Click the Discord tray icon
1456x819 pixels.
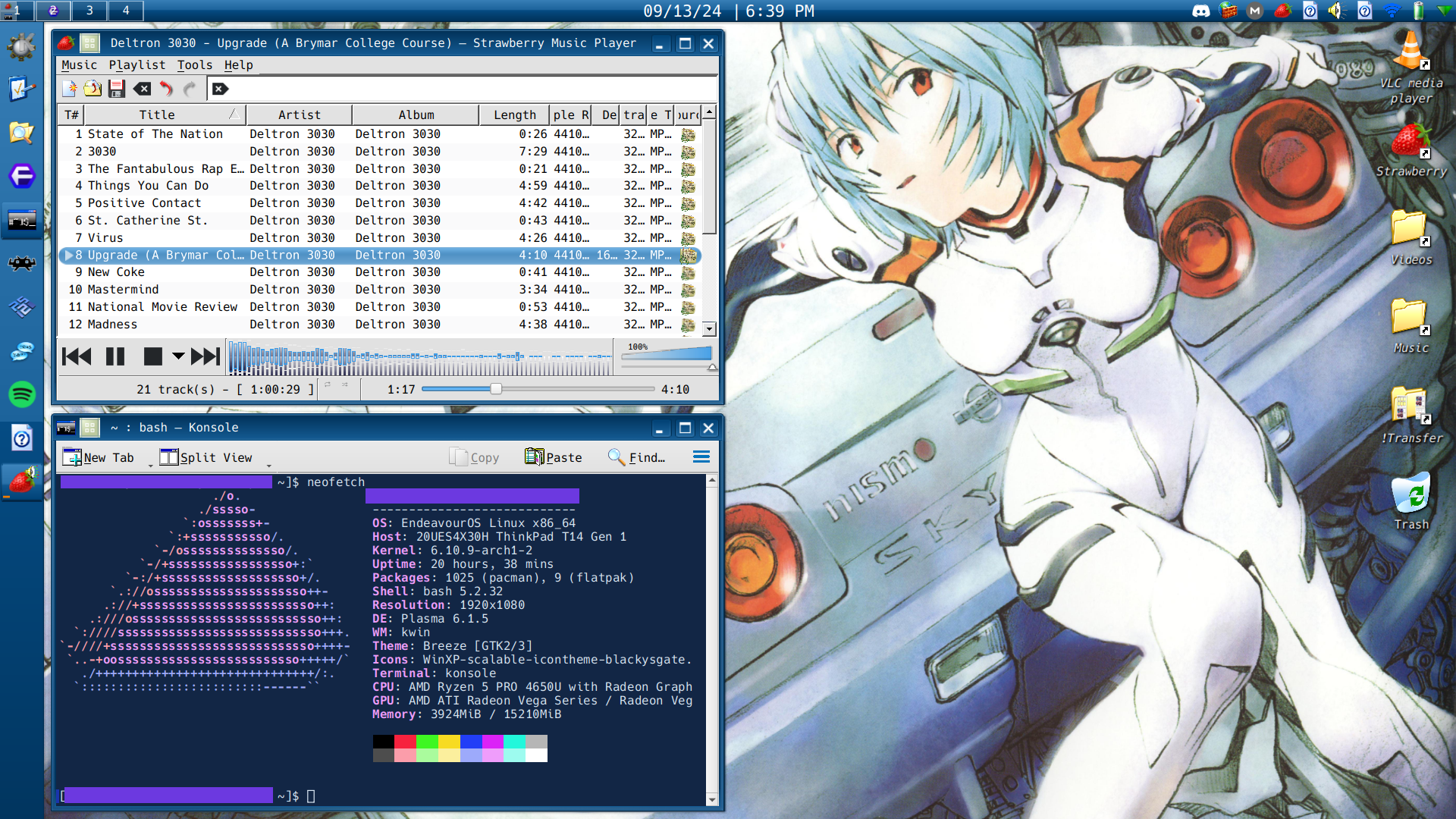click(x=1201, y=11)
